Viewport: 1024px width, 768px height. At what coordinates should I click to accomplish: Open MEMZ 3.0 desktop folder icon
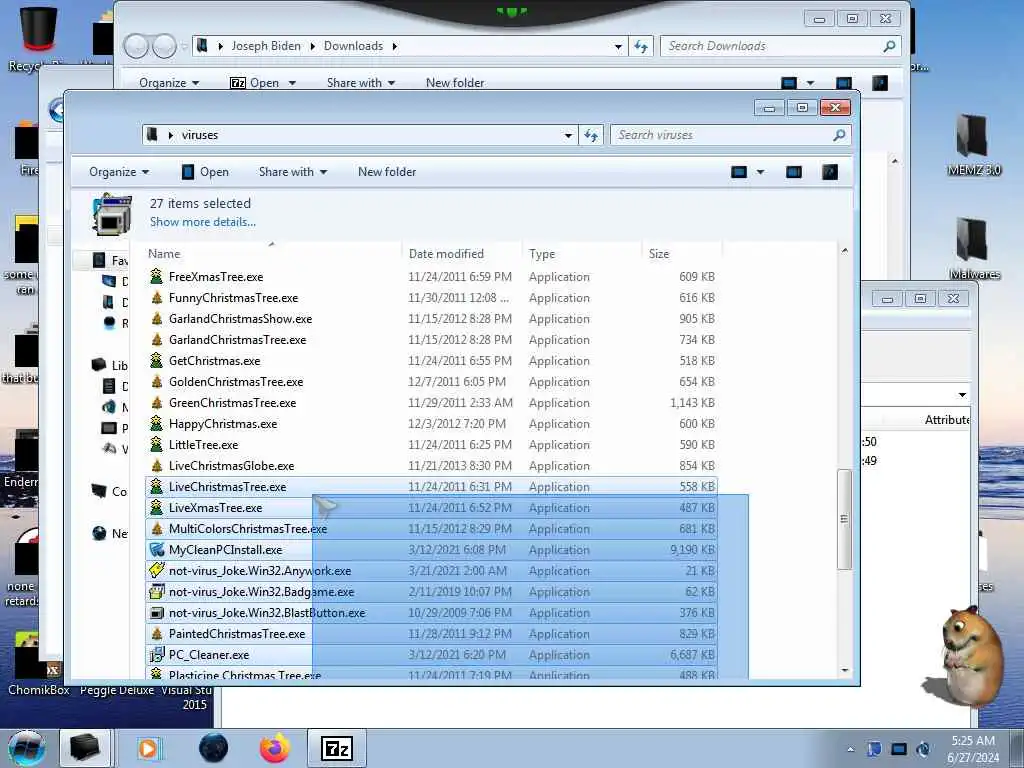tap(973, 145)
